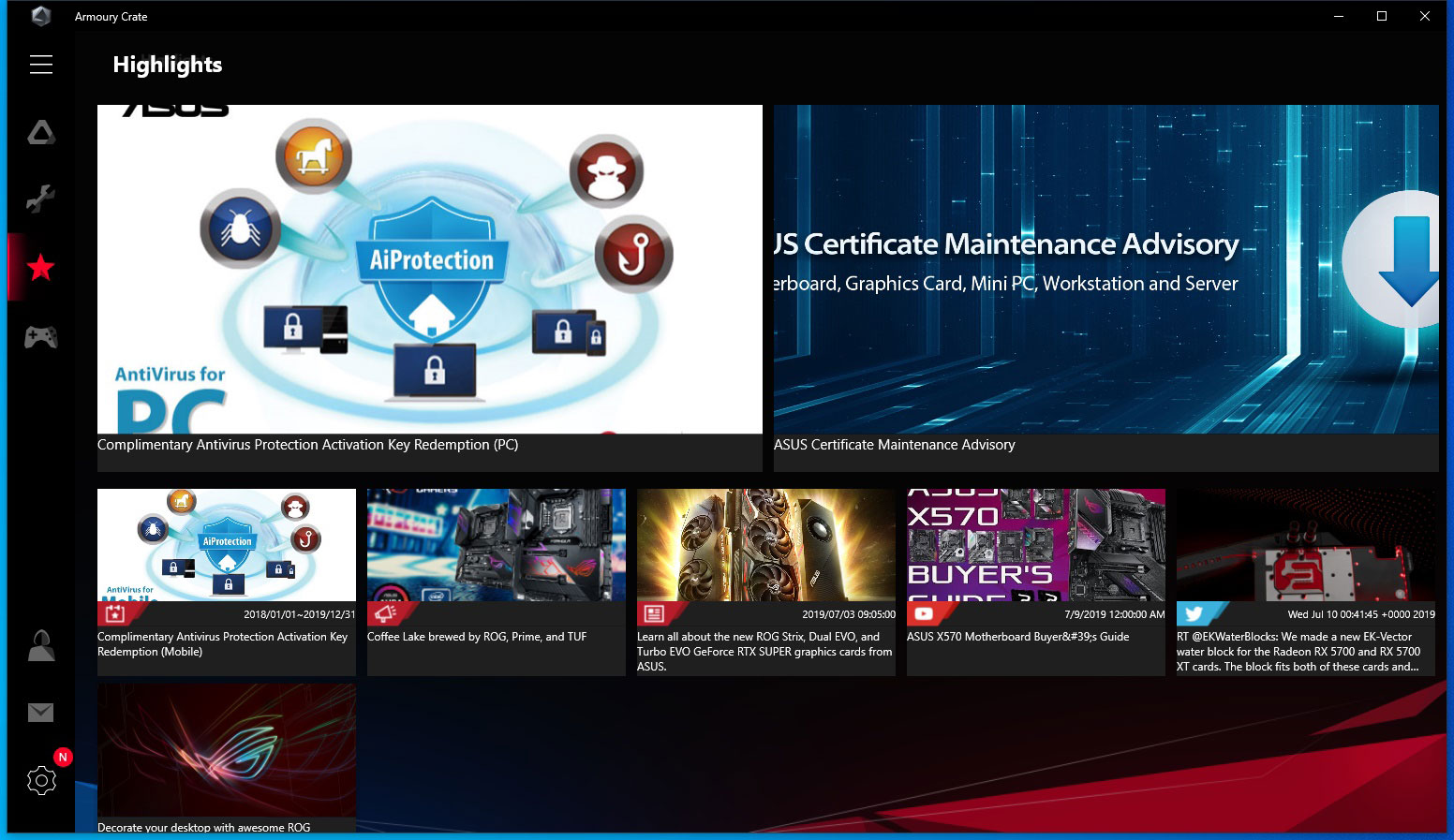Screen dimensions: 1454x840
Task: Open the mail envelope icon
Action: coord(40,713)
